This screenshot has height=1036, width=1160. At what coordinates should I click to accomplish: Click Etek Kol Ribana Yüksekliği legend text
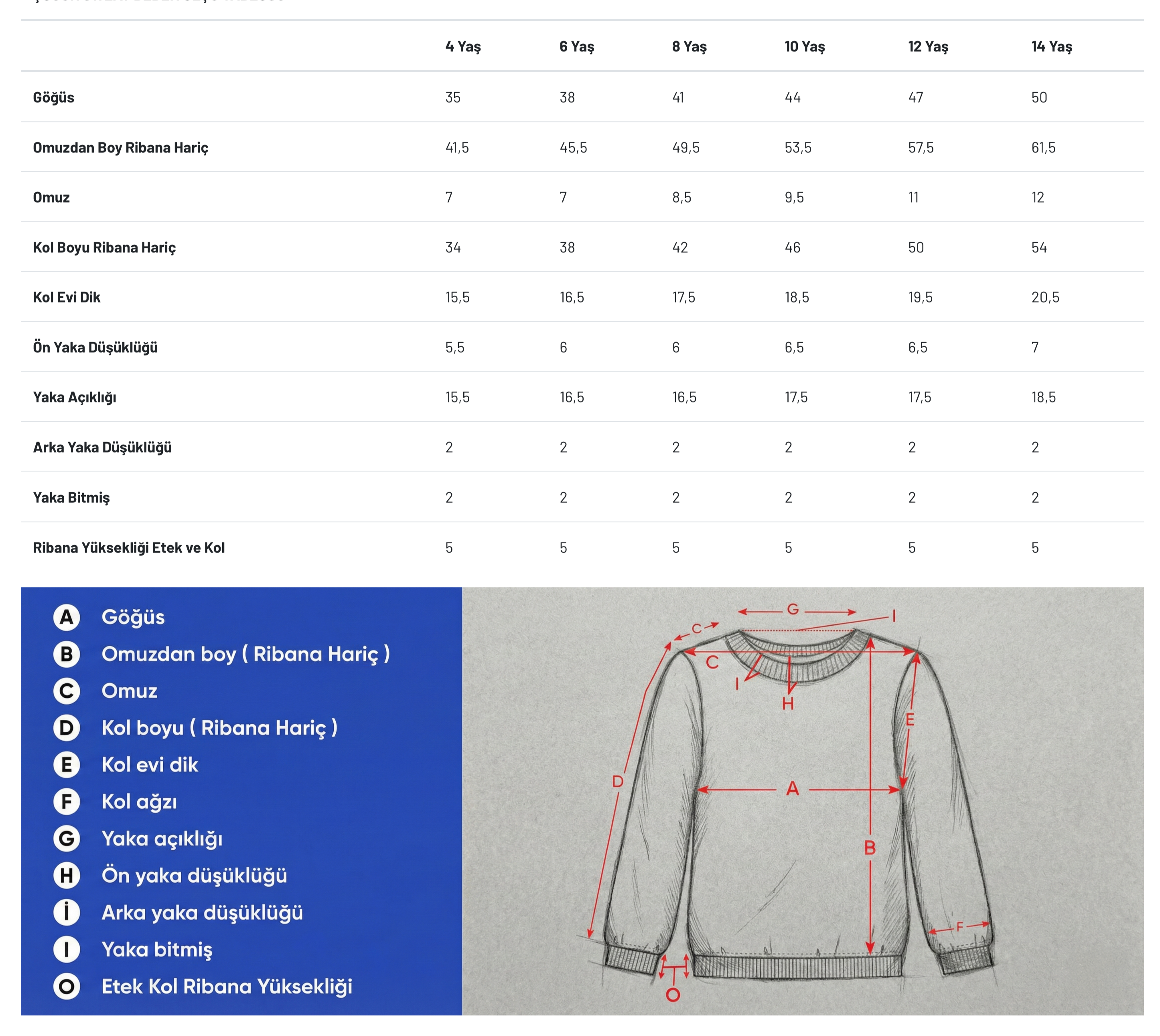227,987
